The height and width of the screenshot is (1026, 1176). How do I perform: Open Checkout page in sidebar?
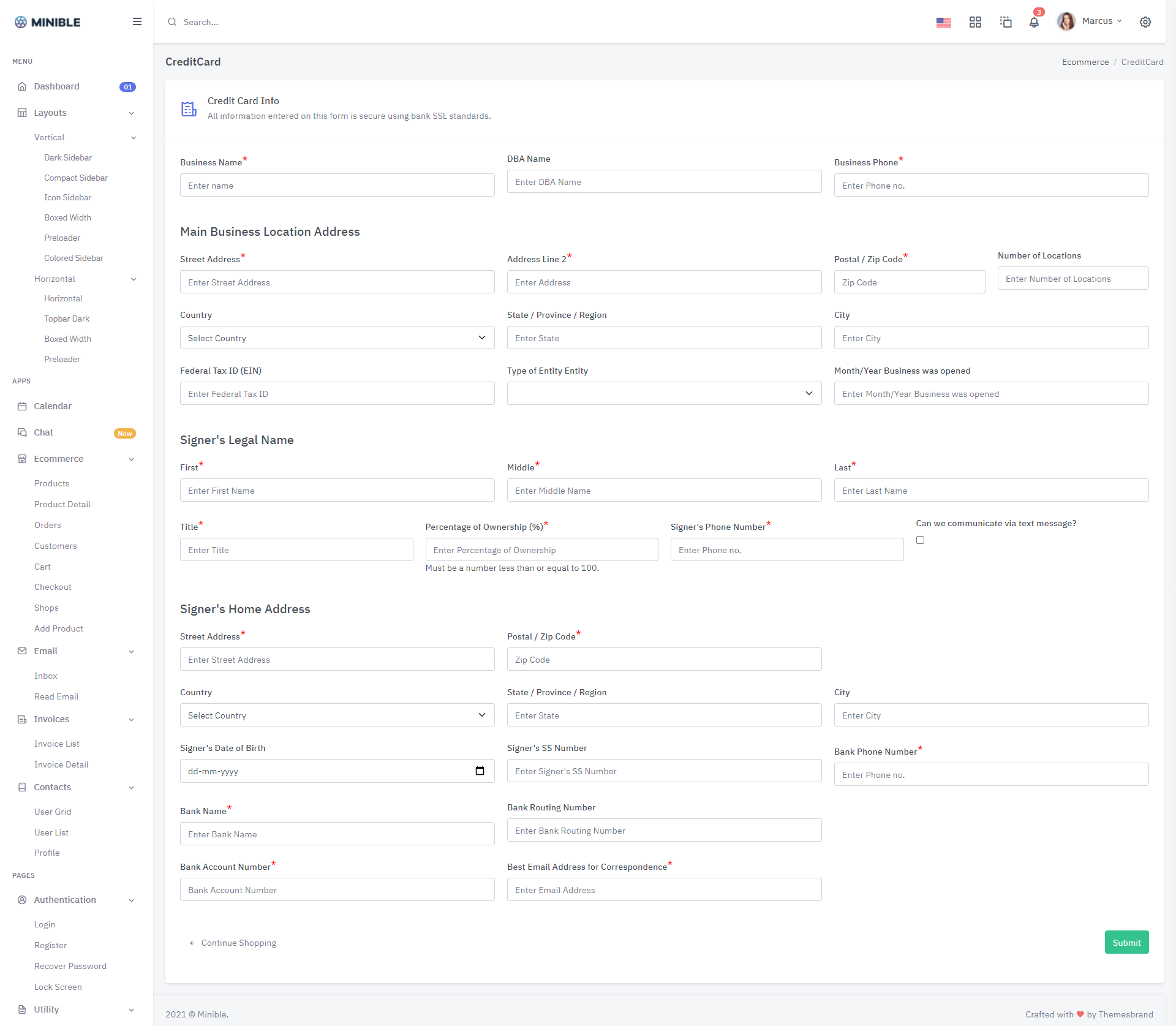tap(53, 587)
